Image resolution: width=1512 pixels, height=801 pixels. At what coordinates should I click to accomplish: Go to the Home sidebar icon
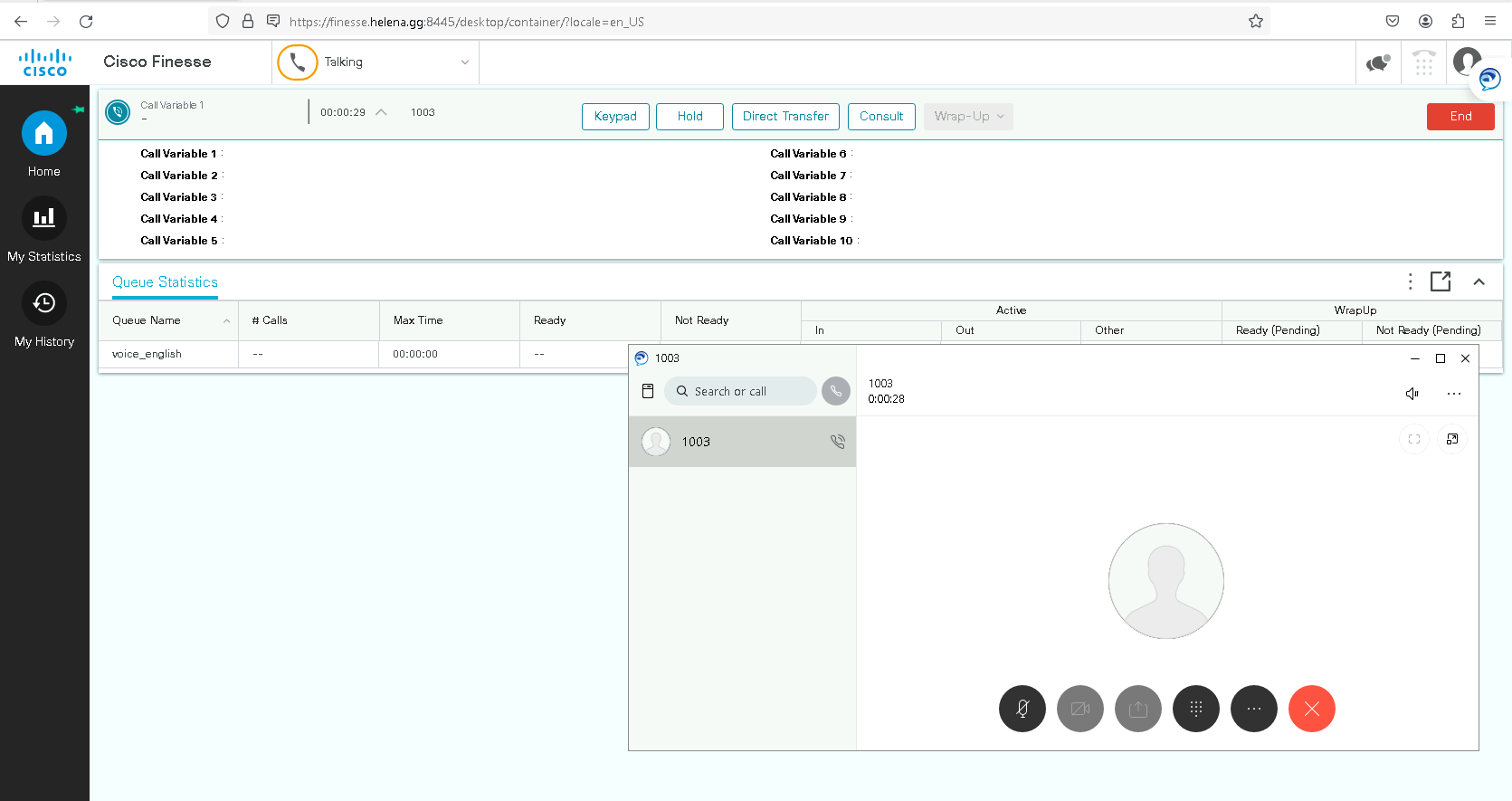click(x=43, y=134)
